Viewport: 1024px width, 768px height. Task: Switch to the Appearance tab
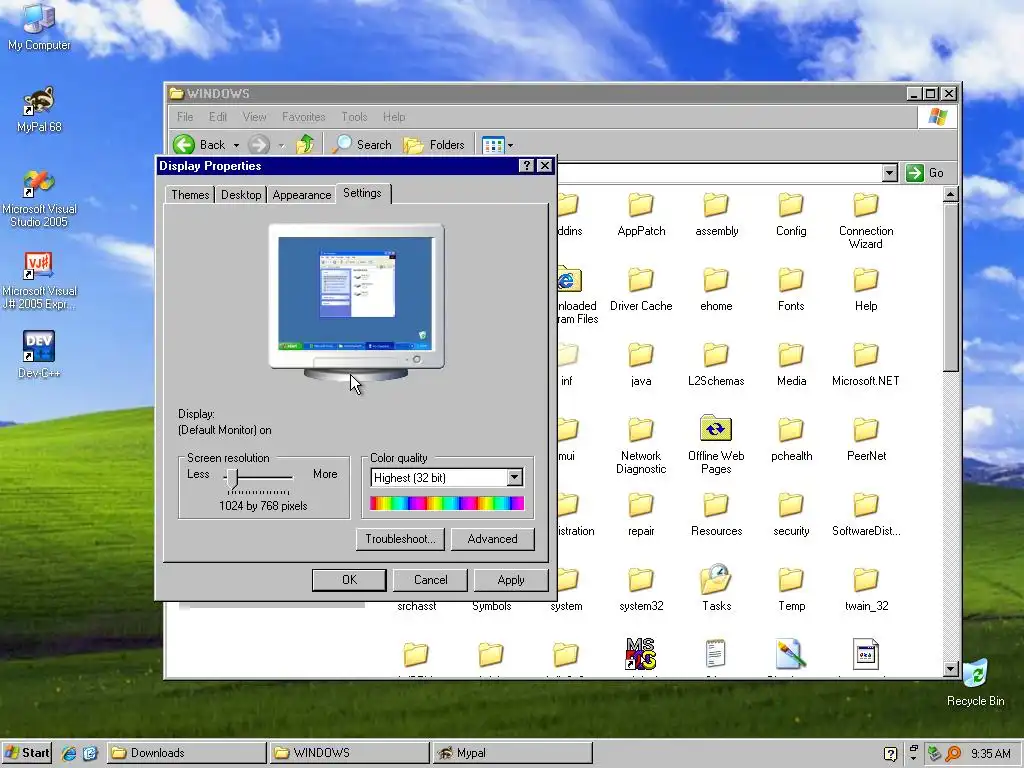pyautogui.click(x=302, y=195)
